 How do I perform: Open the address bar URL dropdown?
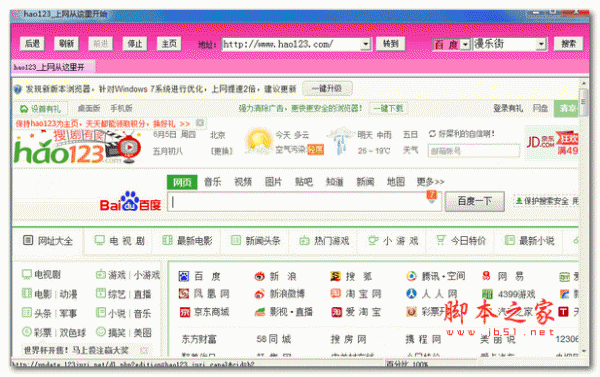(365, 44)
